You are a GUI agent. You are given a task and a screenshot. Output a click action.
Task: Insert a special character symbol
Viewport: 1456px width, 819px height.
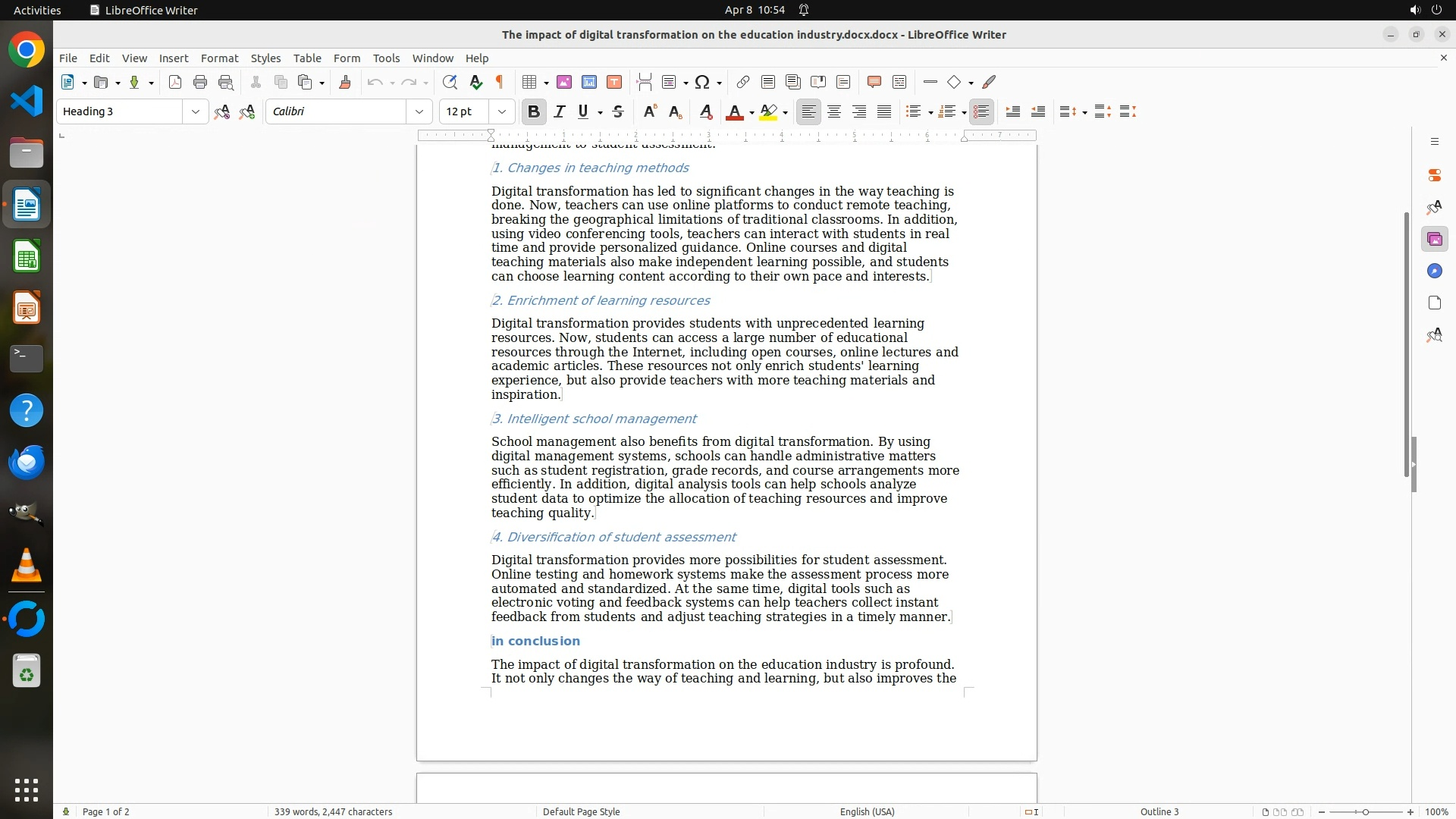702,83
